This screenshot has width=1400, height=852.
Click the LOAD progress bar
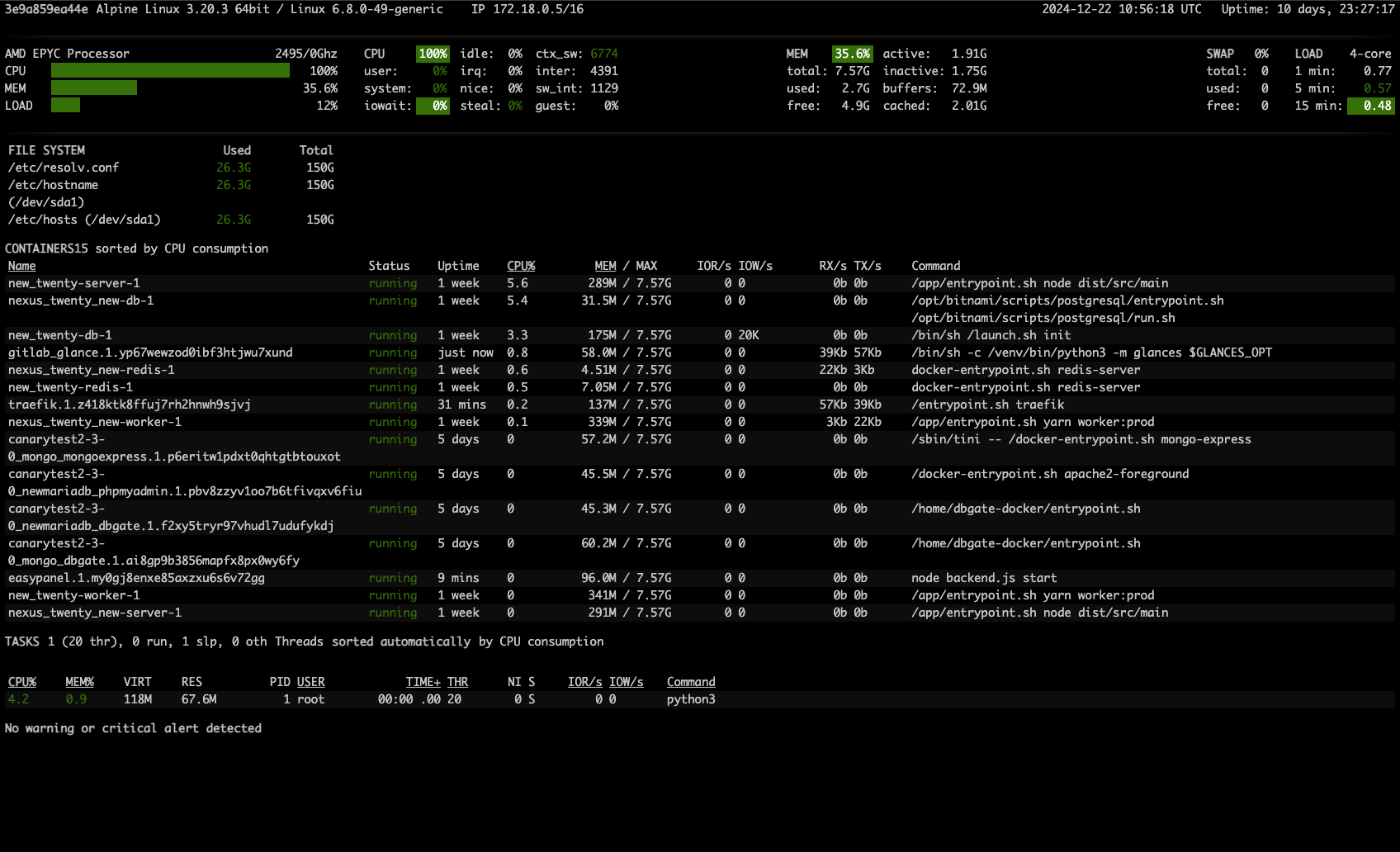point(66,106)
